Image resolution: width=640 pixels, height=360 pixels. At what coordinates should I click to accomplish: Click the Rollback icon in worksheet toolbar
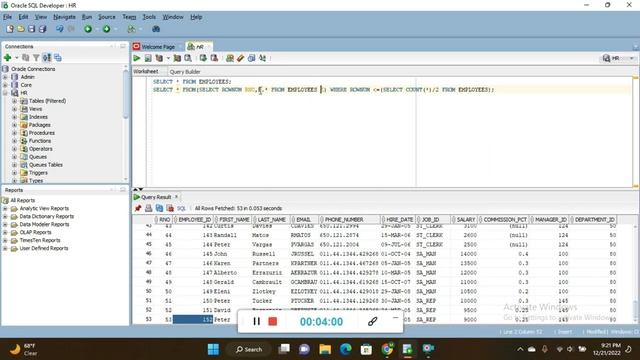[x=214, y=58]
